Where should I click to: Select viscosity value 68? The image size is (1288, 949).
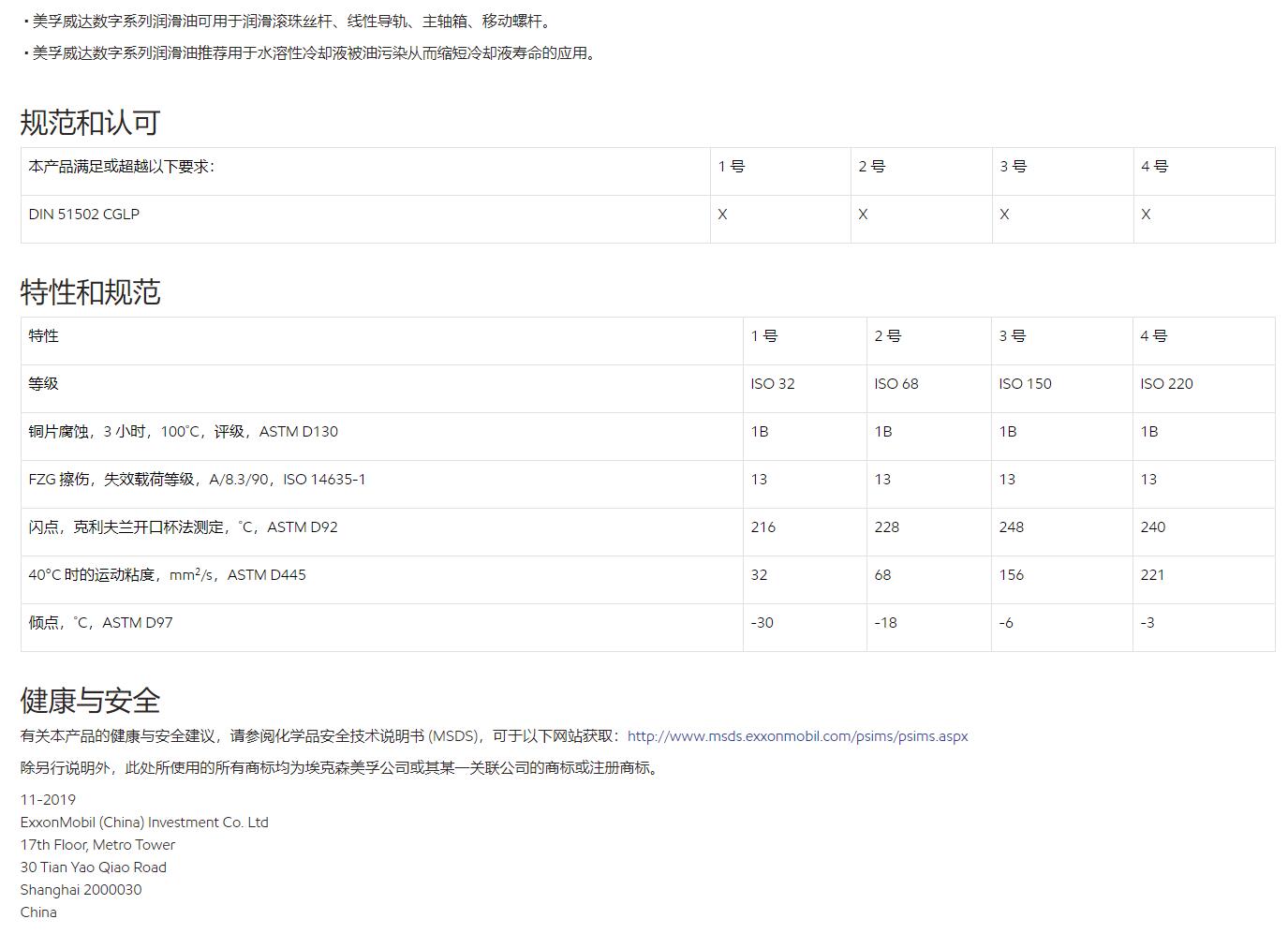pyautogui.click(x=882, y=575)
